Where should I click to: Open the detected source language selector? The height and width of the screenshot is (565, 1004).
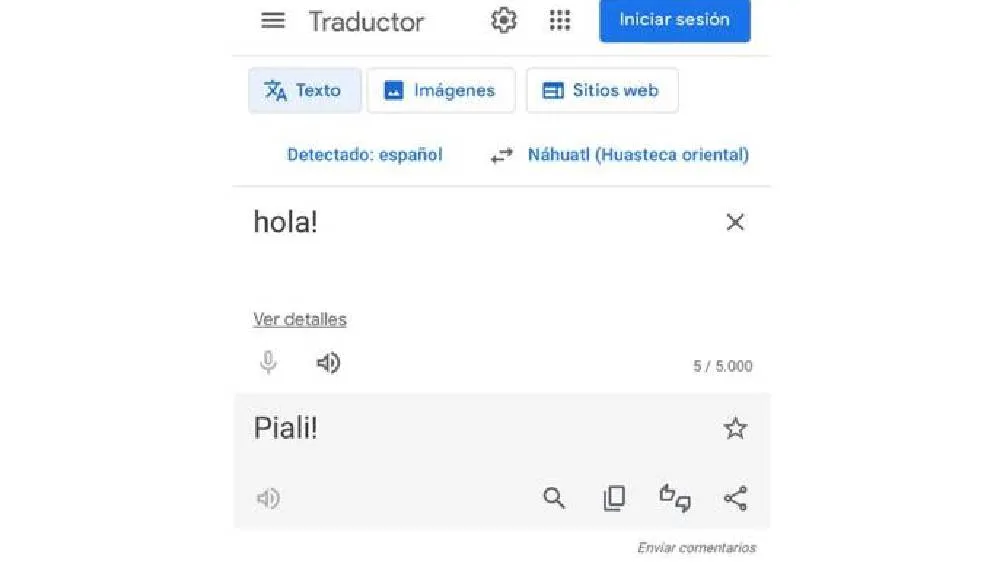[364, 155]
